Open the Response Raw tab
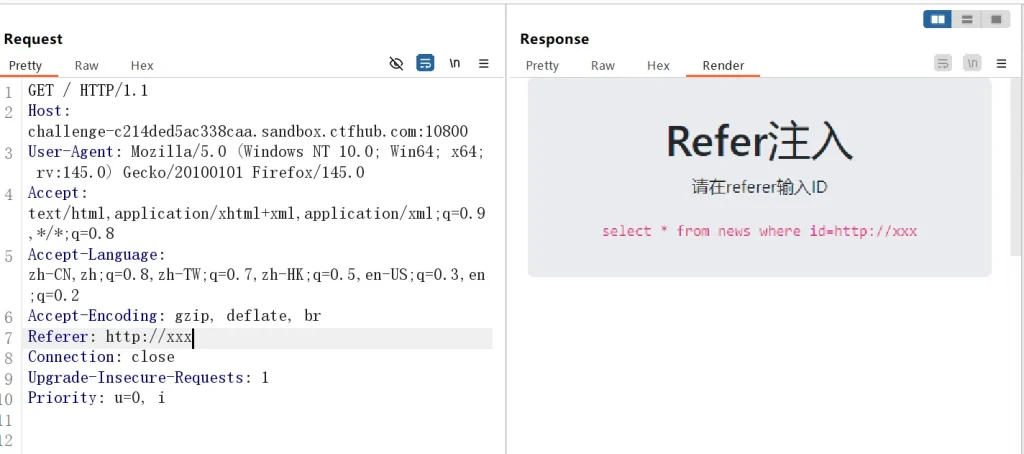This screenshot has width=1024, height=454. pos(603,66)
